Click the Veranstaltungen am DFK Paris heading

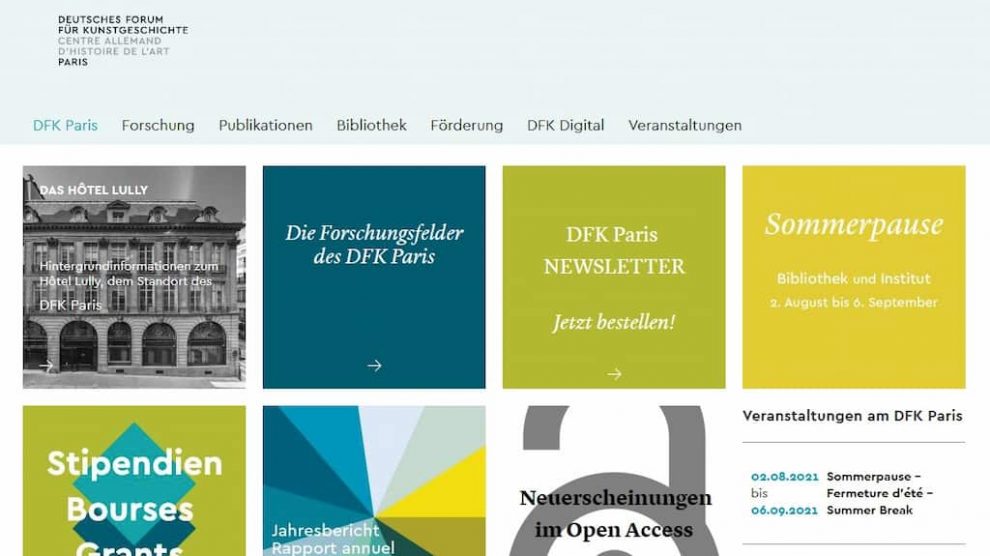(852, 416)
